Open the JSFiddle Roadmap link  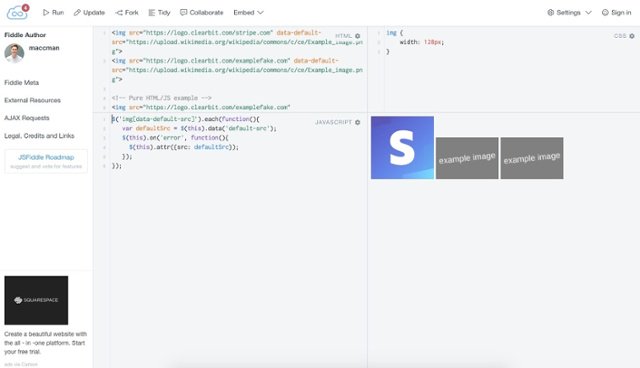(46, 157)
